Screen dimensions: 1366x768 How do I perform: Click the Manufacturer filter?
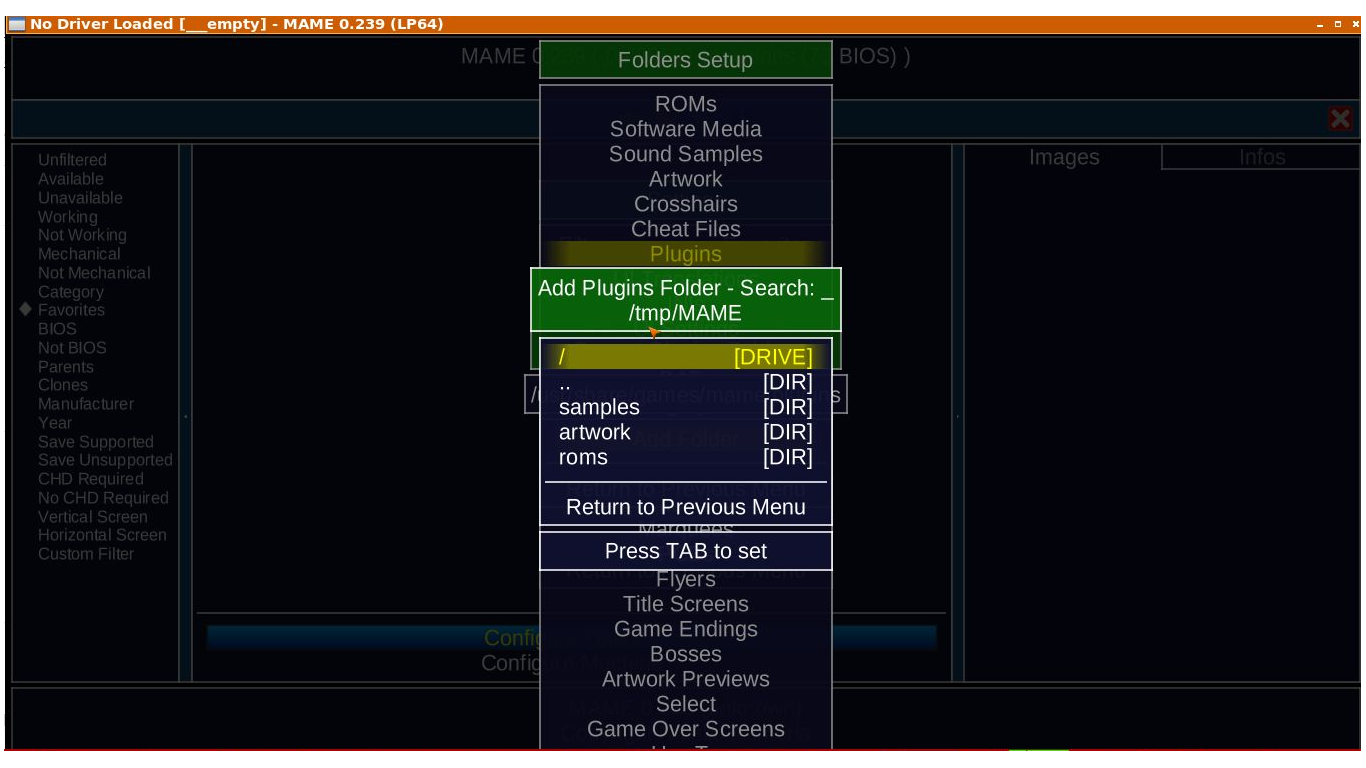pos(86,404)
